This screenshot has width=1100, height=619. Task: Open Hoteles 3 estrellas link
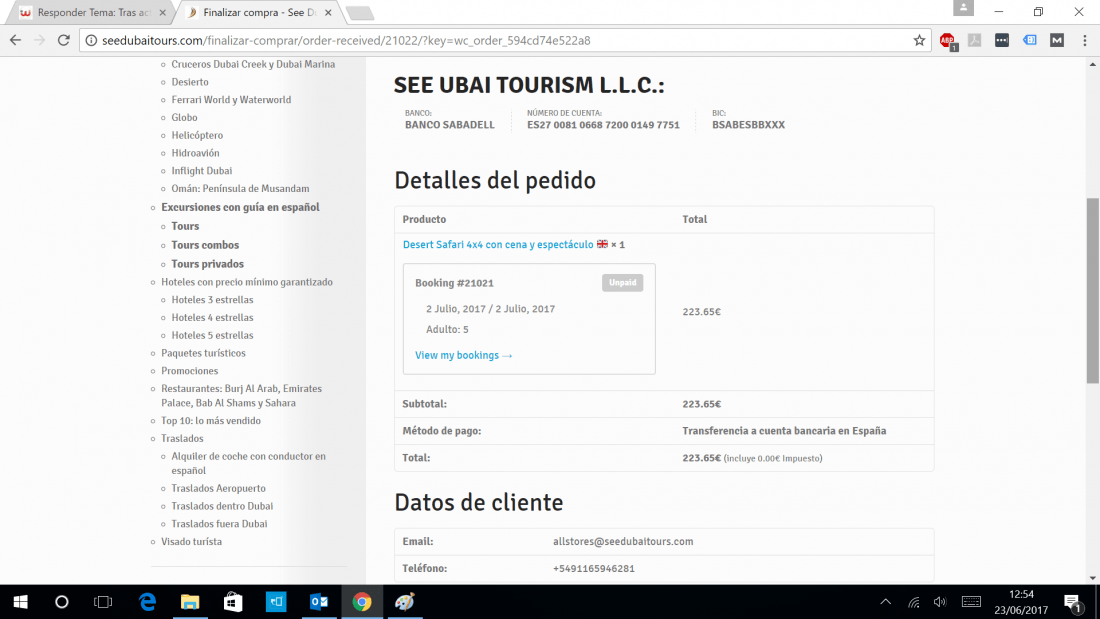point(213,300)
